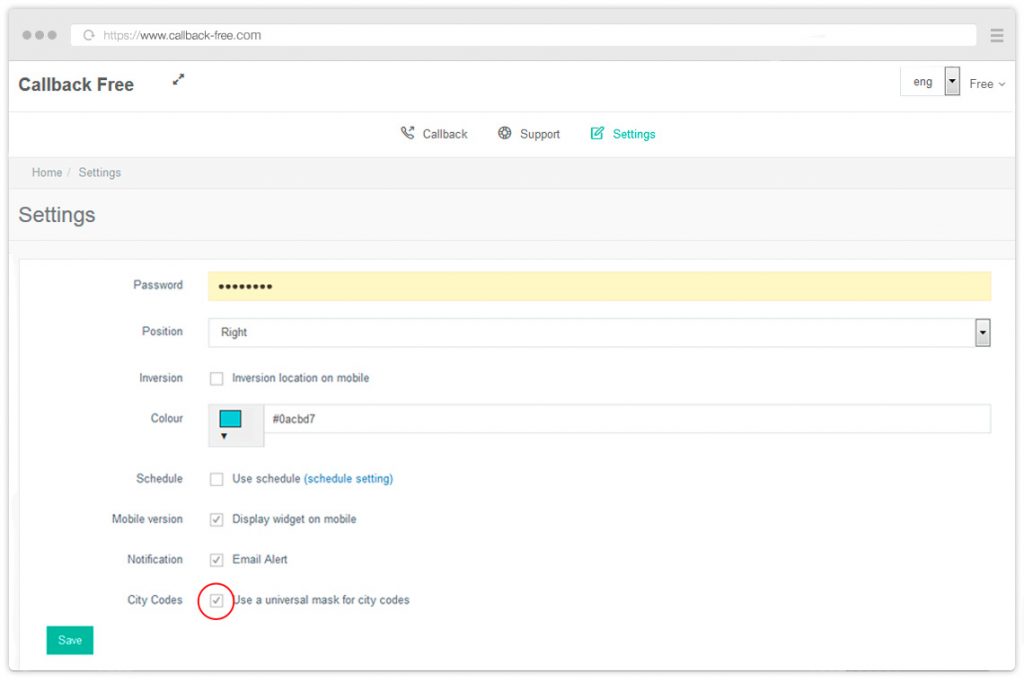This screenshot has width=1024, height=683.
Task: Disable the Email Alert notification
Action: pos(216,559)
